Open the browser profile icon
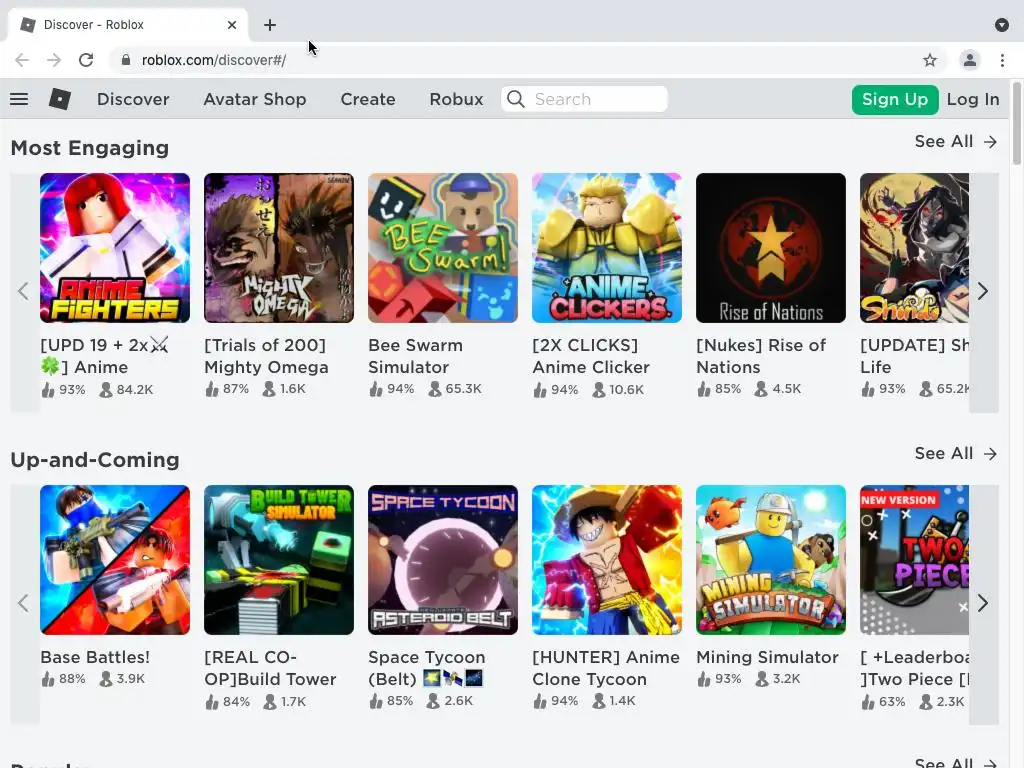The image size is (1024, 768). 970,60
